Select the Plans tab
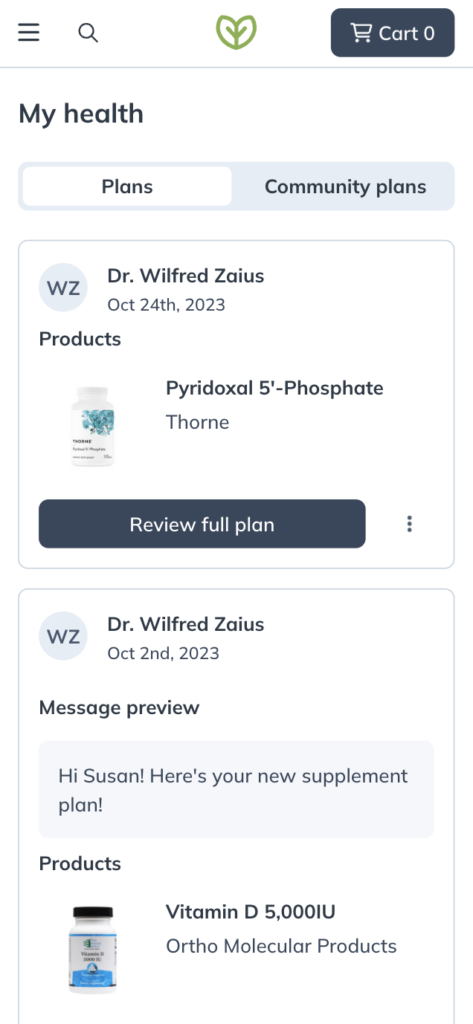This screenshot has width=473, height=1024. pos(127,187)
